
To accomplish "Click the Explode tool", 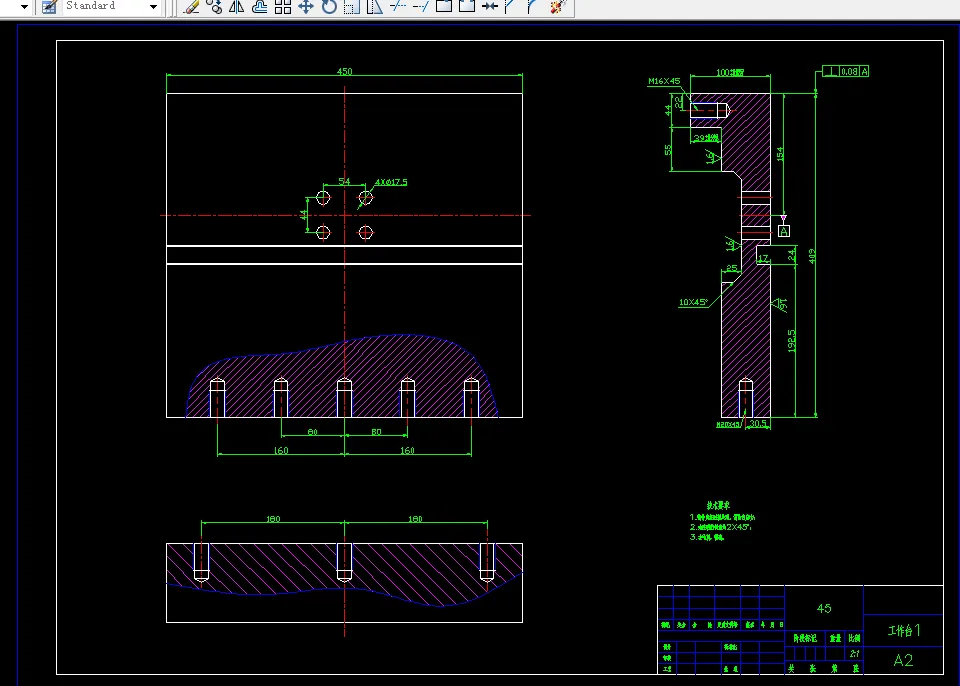I will coord(557,7).
